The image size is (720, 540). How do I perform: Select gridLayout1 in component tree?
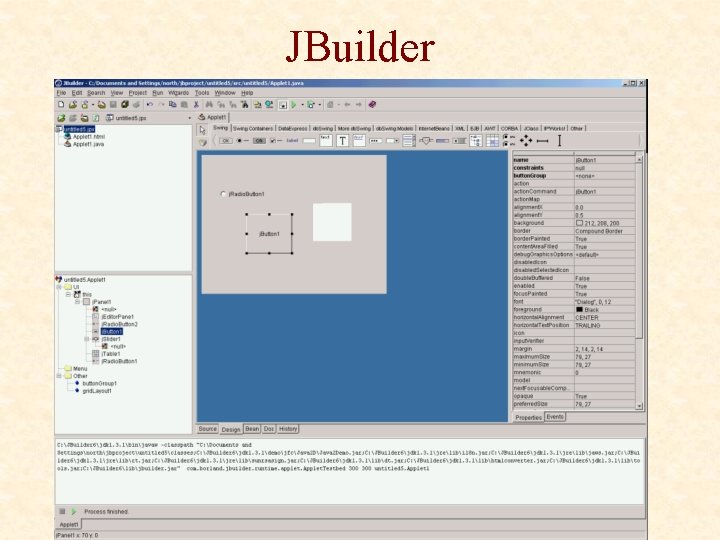97,391
